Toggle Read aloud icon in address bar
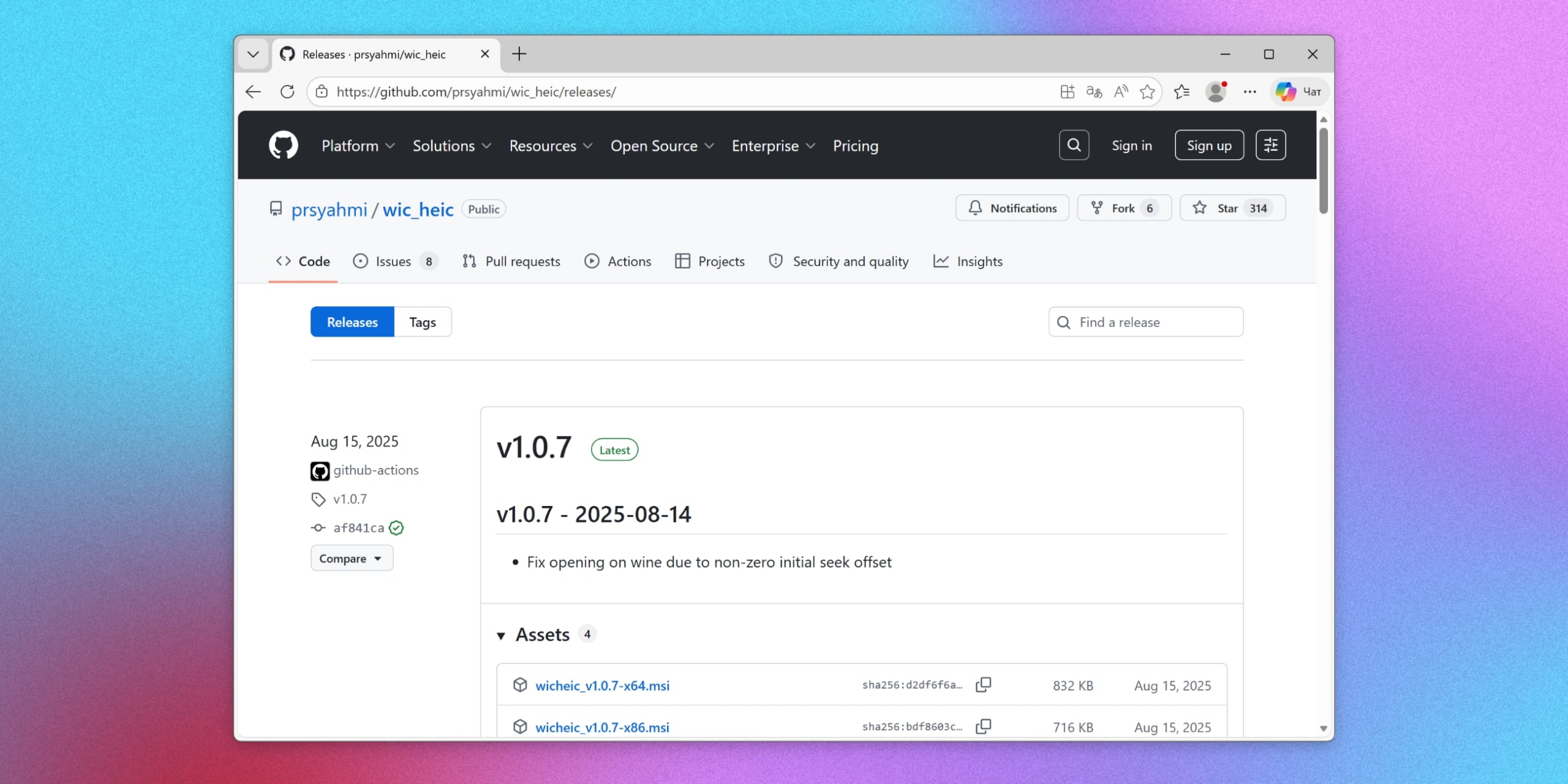The image size is (1568, 784). (1121, 92)
